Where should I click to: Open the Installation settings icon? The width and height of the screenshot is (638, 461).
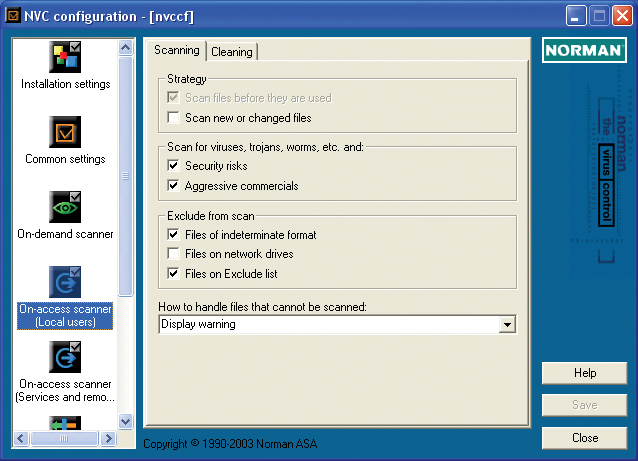65,57
